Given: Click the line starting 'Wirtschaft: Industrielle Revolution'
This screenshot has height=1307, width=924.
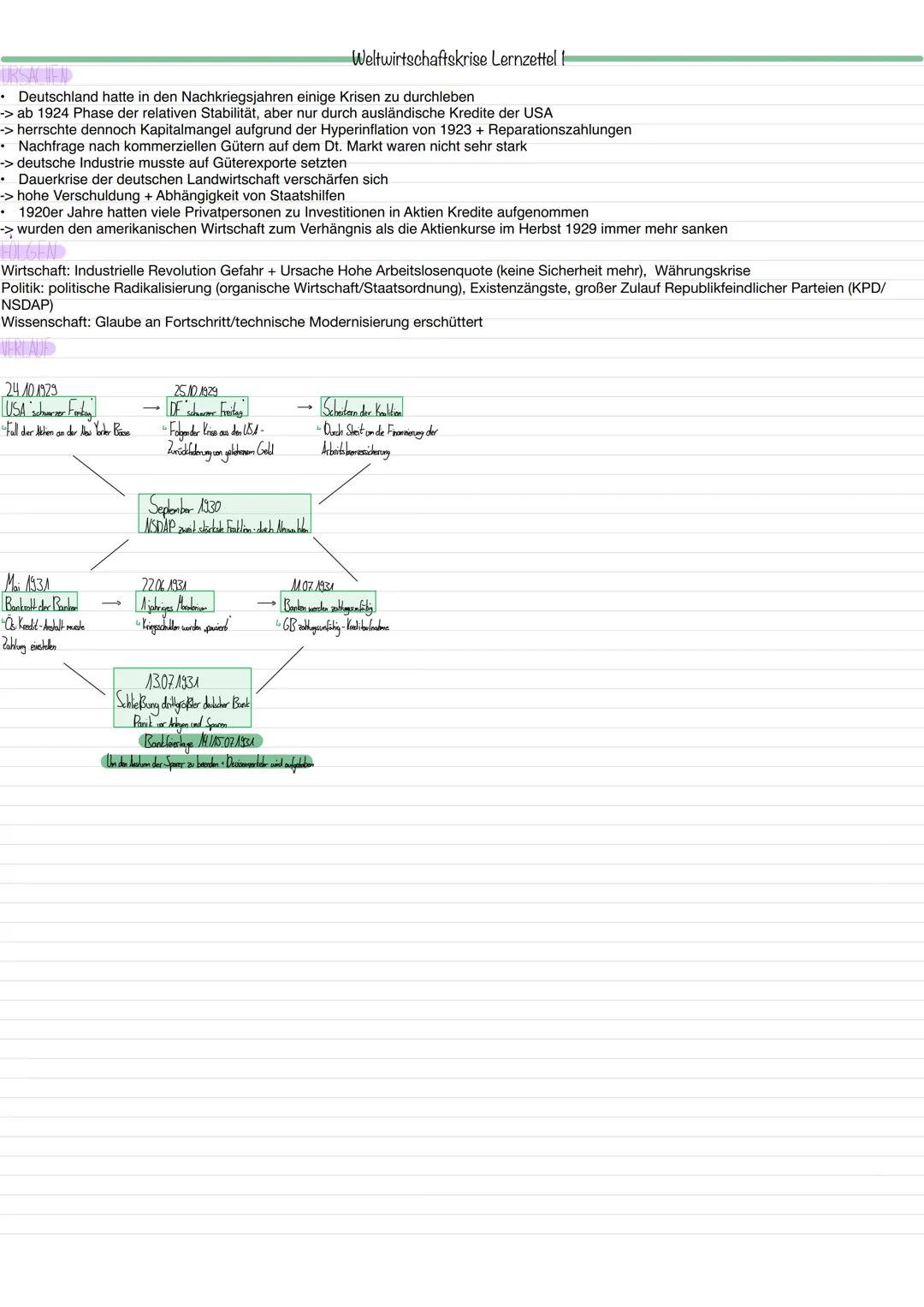Looking at the screenshot, I should point(375,270).
